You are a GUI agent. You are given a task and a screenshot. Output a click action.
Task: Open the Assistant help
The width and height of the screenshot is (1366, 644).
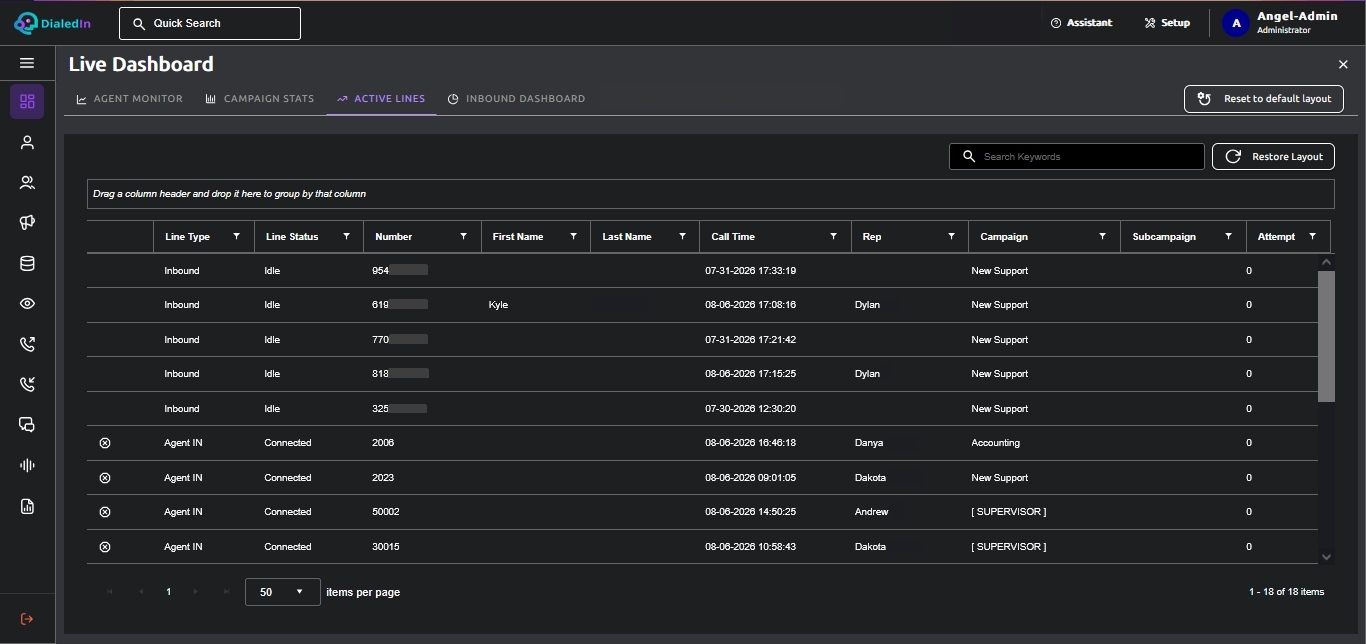(1081, 23)
